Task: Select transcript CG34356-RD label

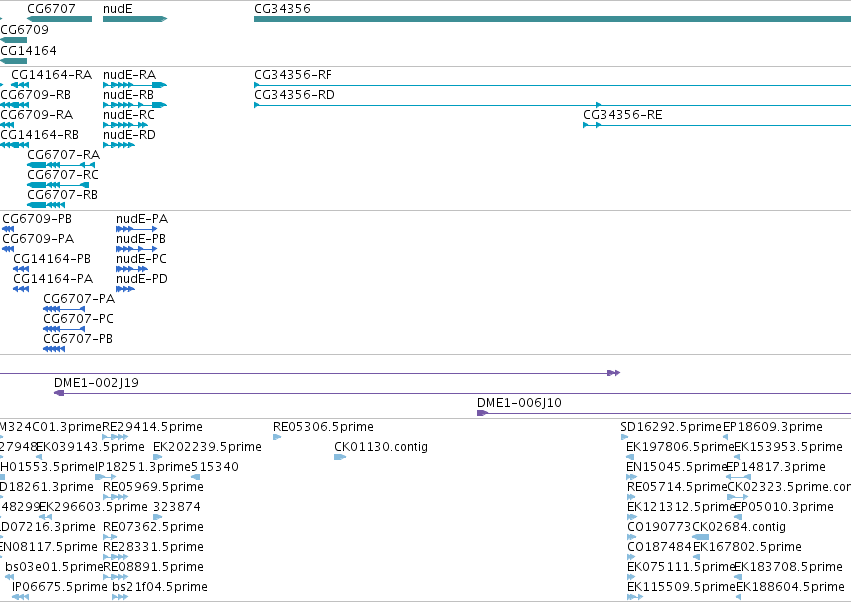Action: point(294,94)
